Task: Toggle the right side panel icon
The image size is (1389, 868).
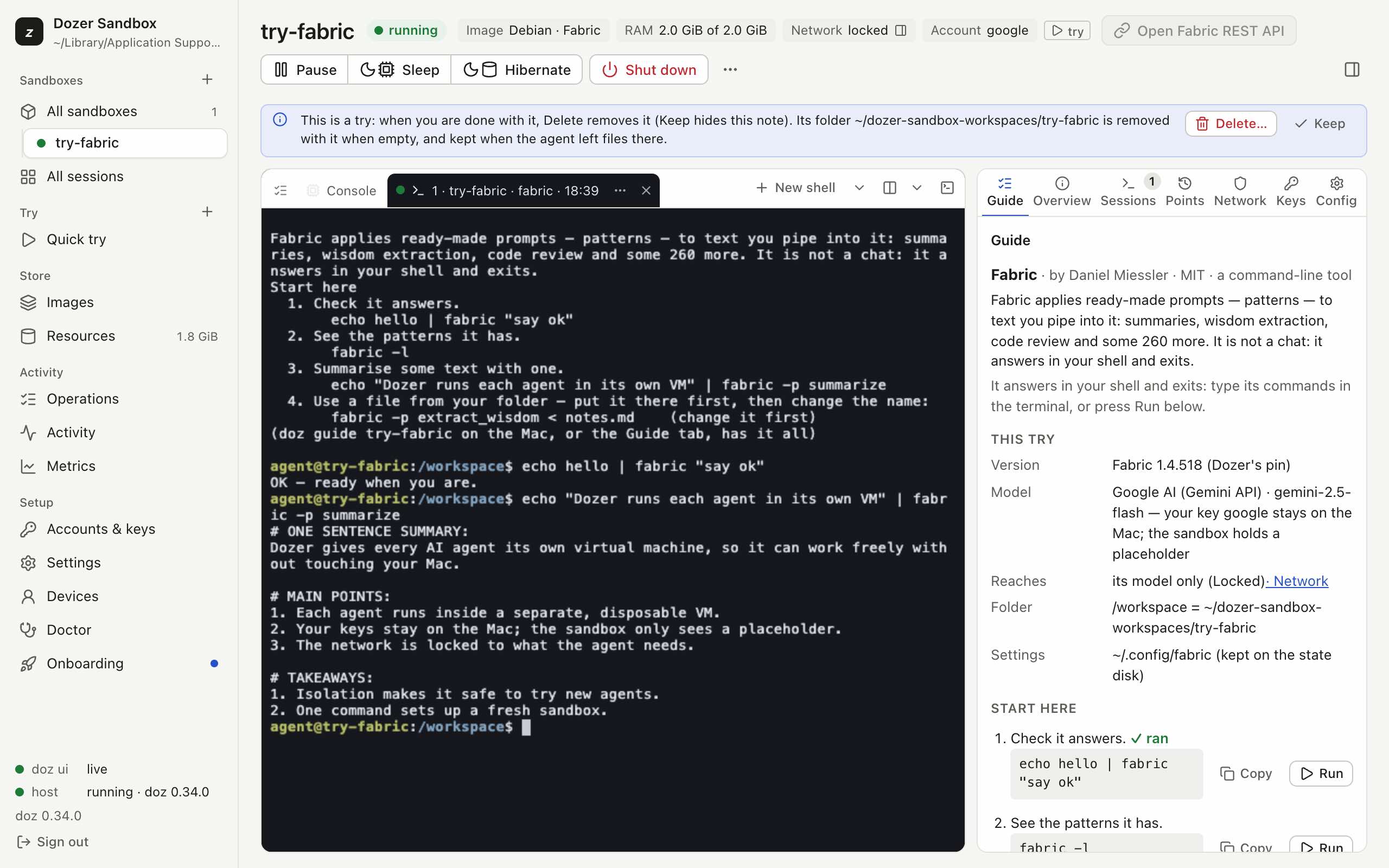Action: click(1352, 69)
